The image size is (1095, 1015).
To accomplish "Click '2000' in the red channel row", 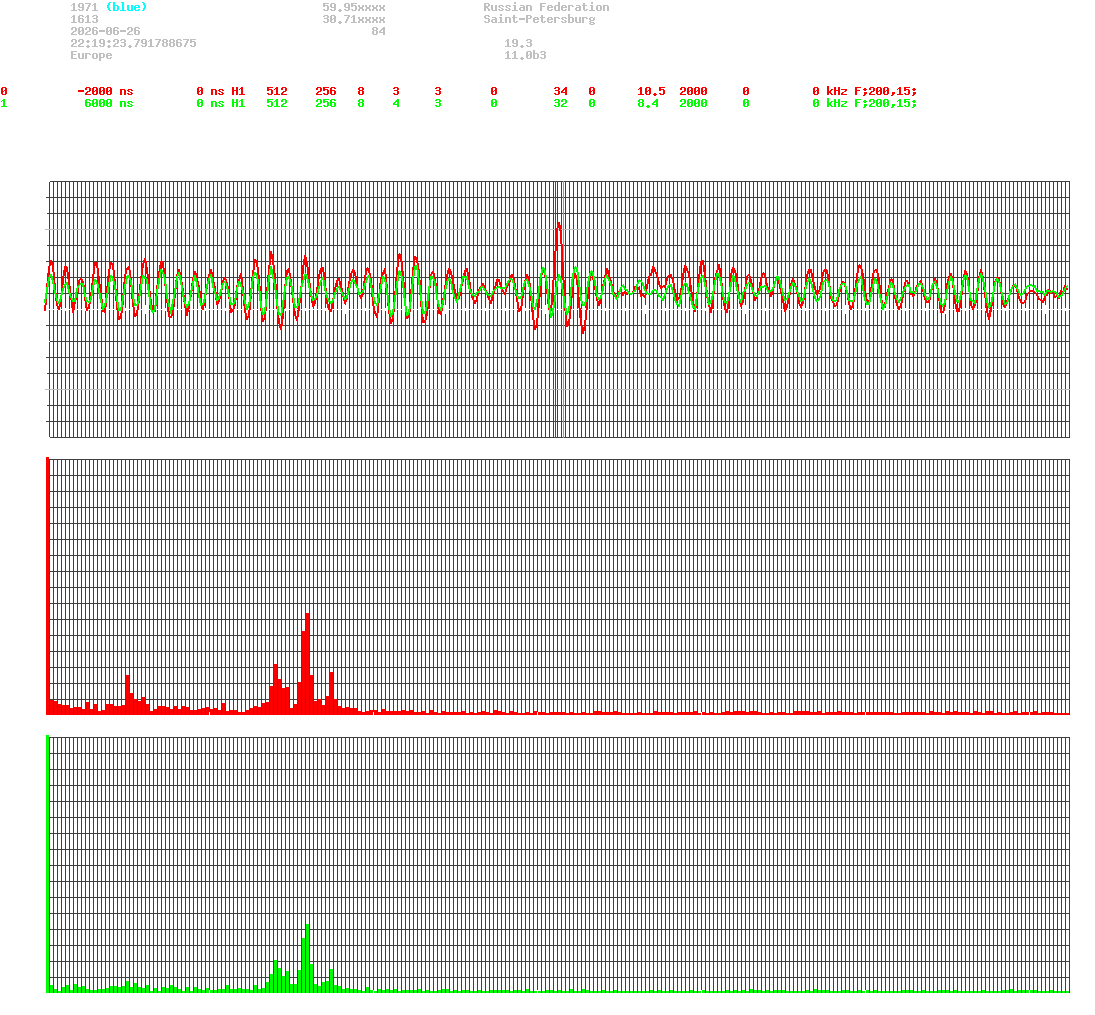I will pyautogui.click(x=693, y=92).
